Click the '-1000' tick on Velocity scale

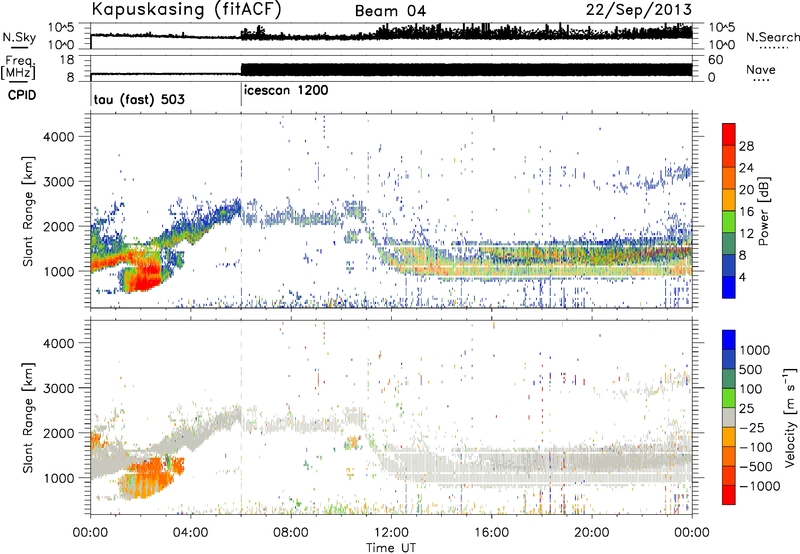point(759,486)
